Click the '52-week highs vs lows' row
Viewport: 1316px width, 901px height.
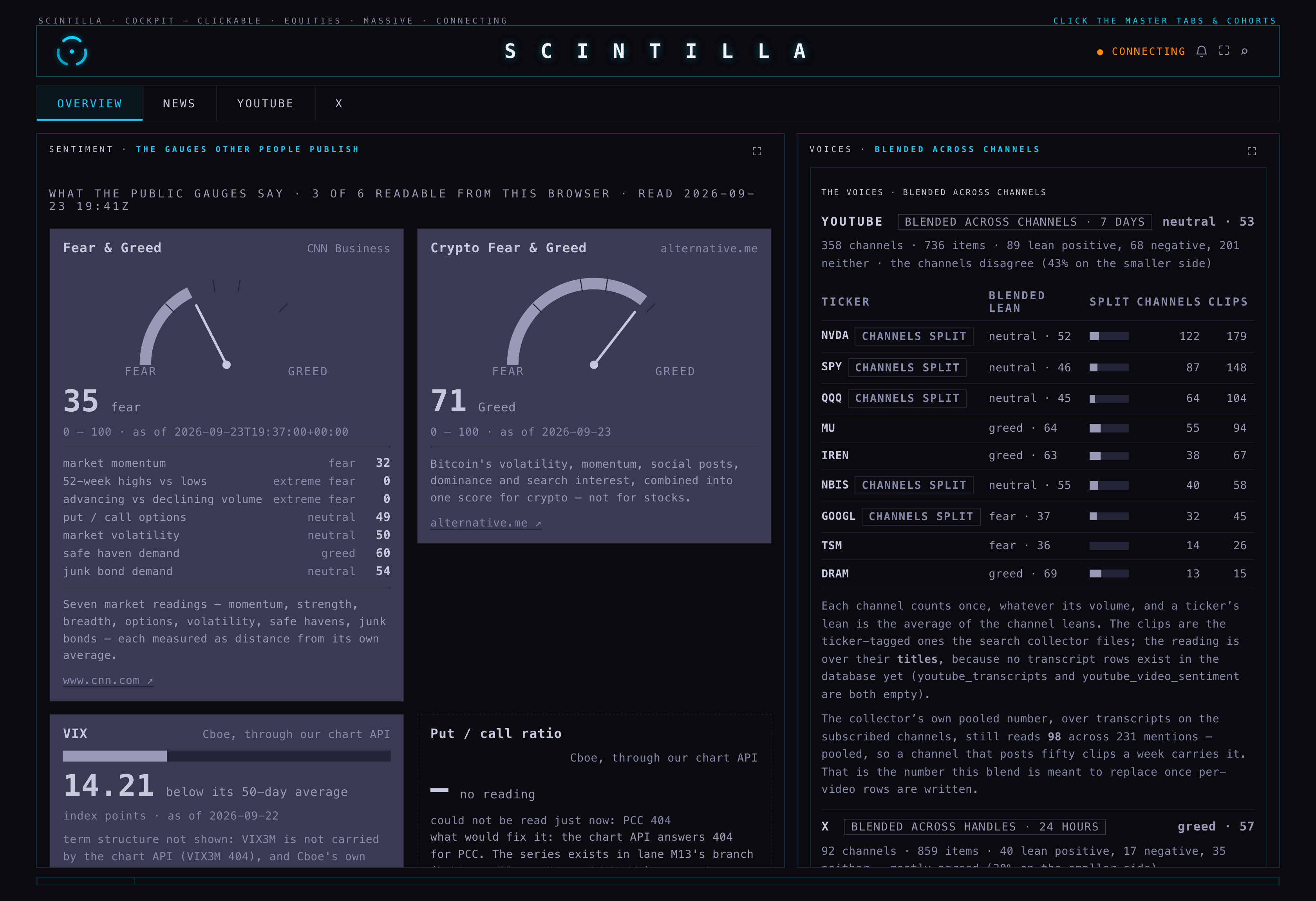coord(226,481)
